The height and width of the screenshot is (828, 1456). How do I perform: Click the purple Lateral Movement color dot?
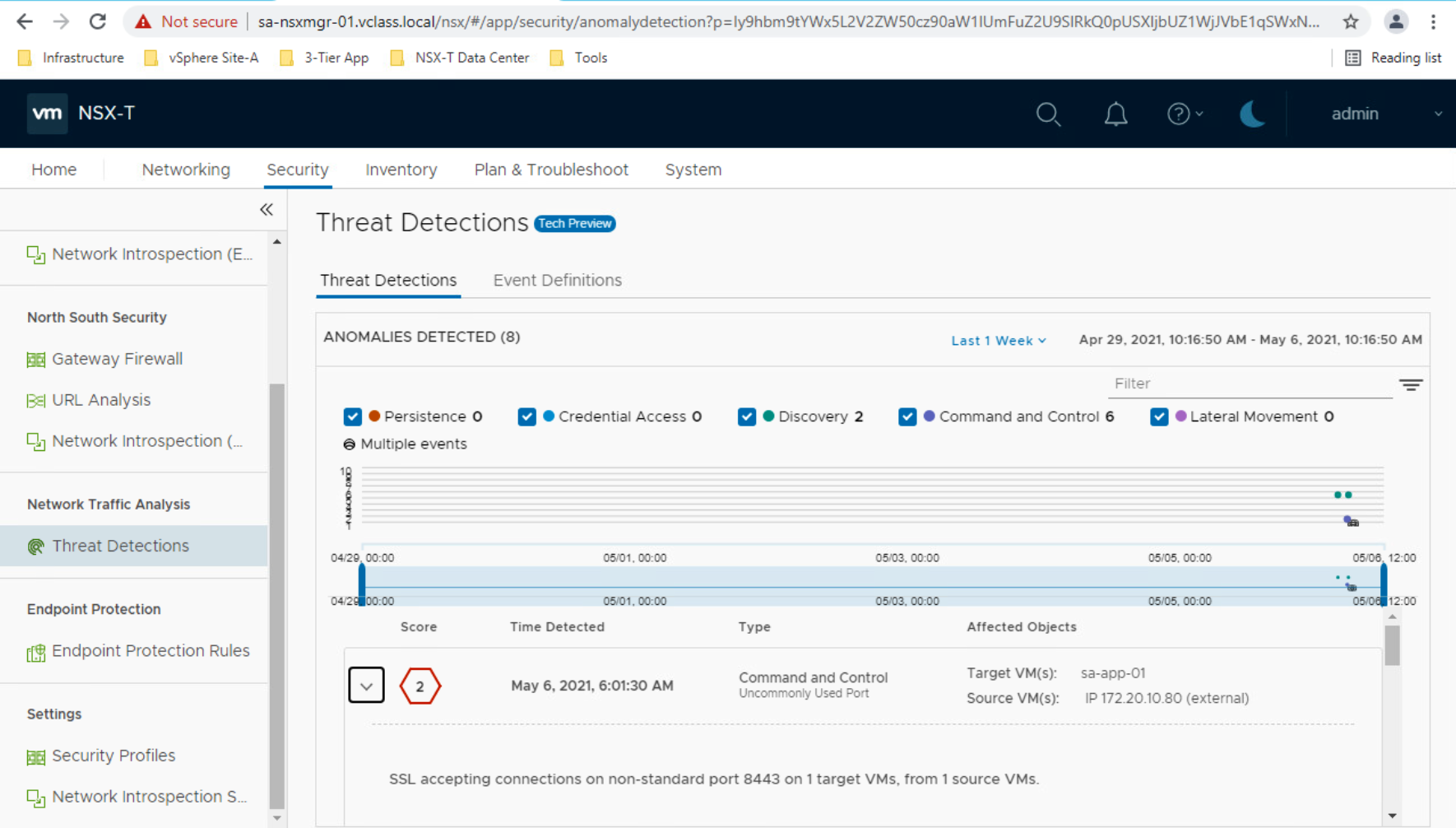tap(1181, 416)
